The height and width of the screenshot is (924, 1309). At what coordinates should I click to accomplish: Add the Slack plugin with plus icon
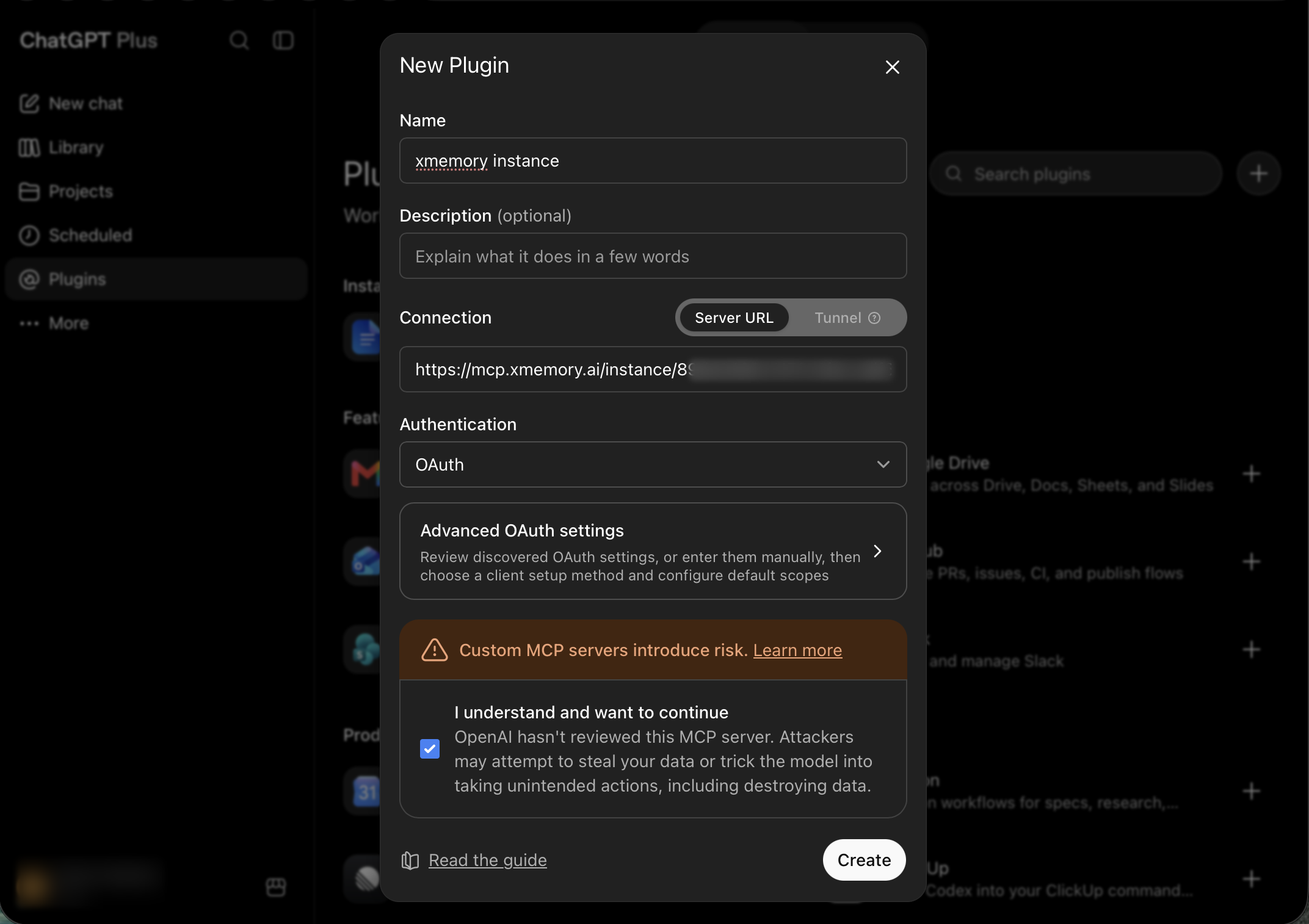1252,649
